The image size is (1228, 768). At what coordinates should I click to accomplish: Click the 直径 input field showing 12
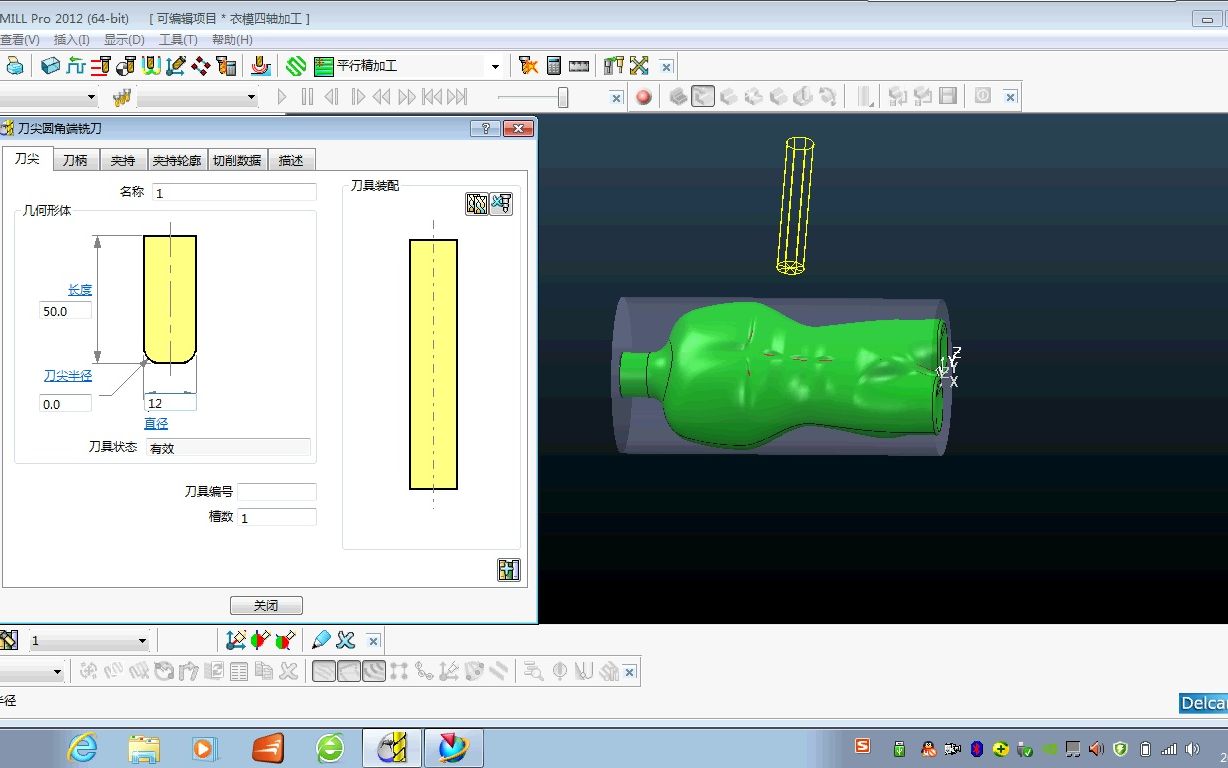click(x=170, y=403)
